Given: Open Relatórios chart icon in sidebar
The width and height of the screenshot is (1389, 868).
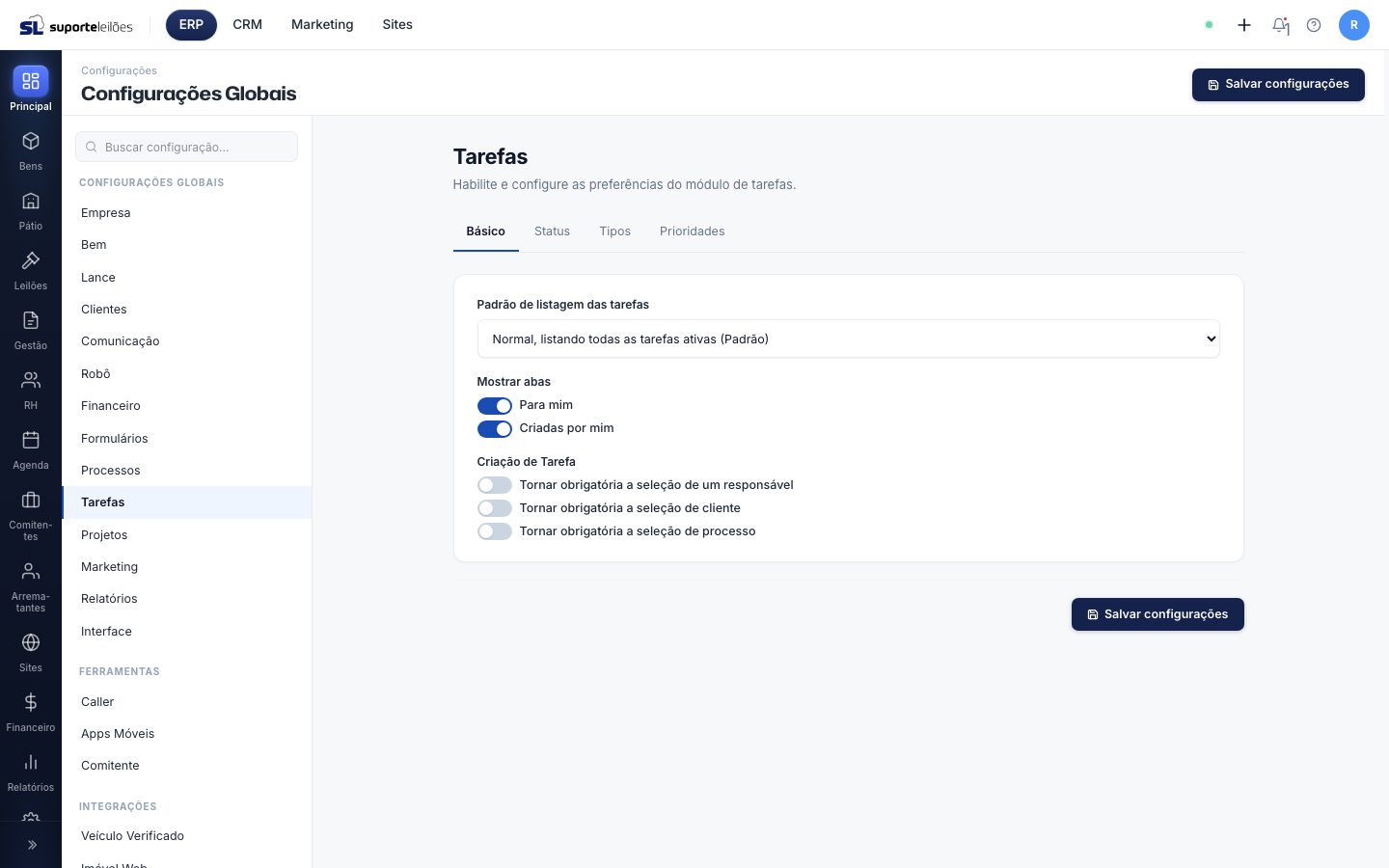Looking at the screenshot, I should (x=31, y=762).
